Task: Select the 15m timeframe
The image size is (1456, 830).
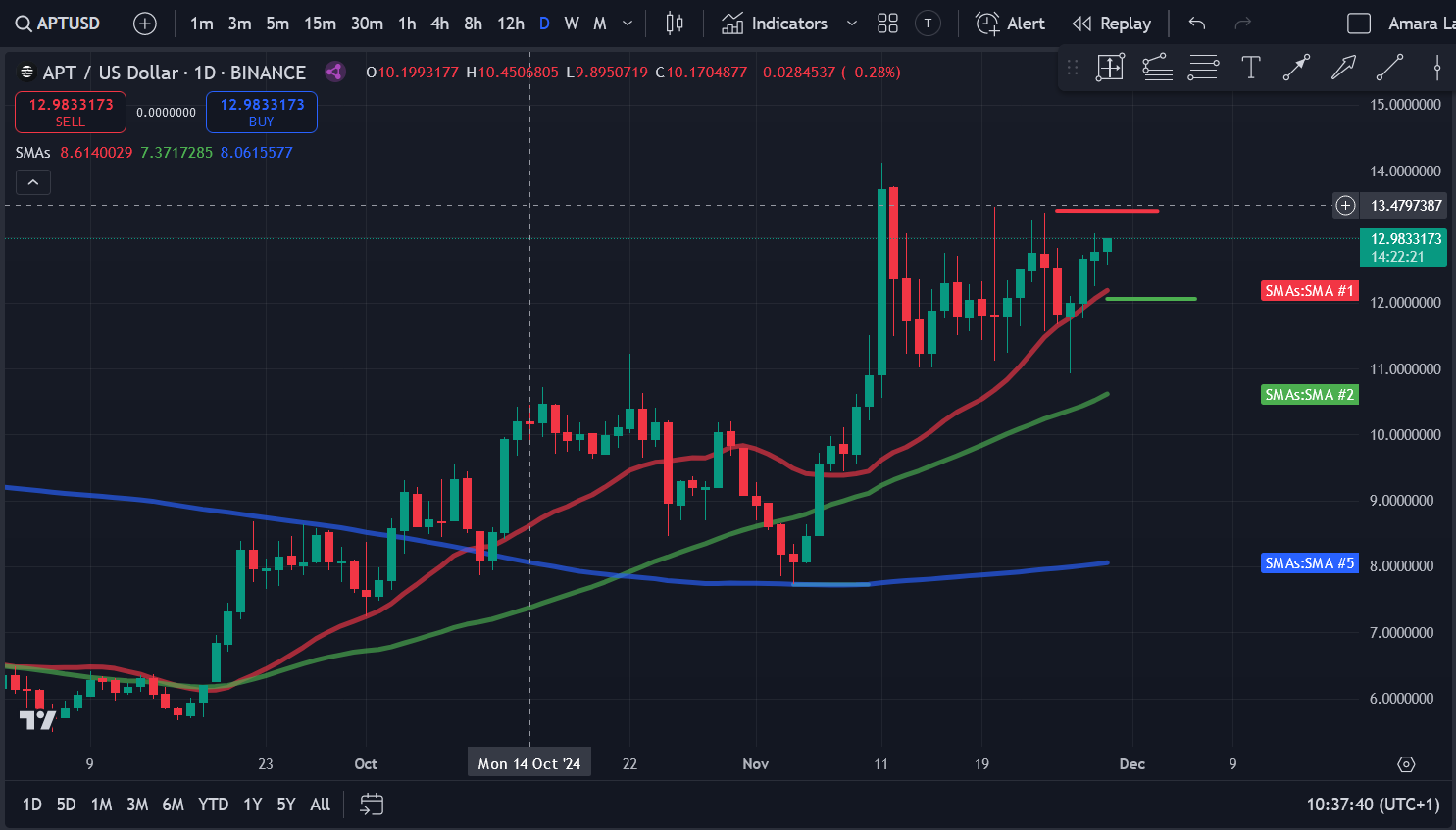Action: [320, 24]
